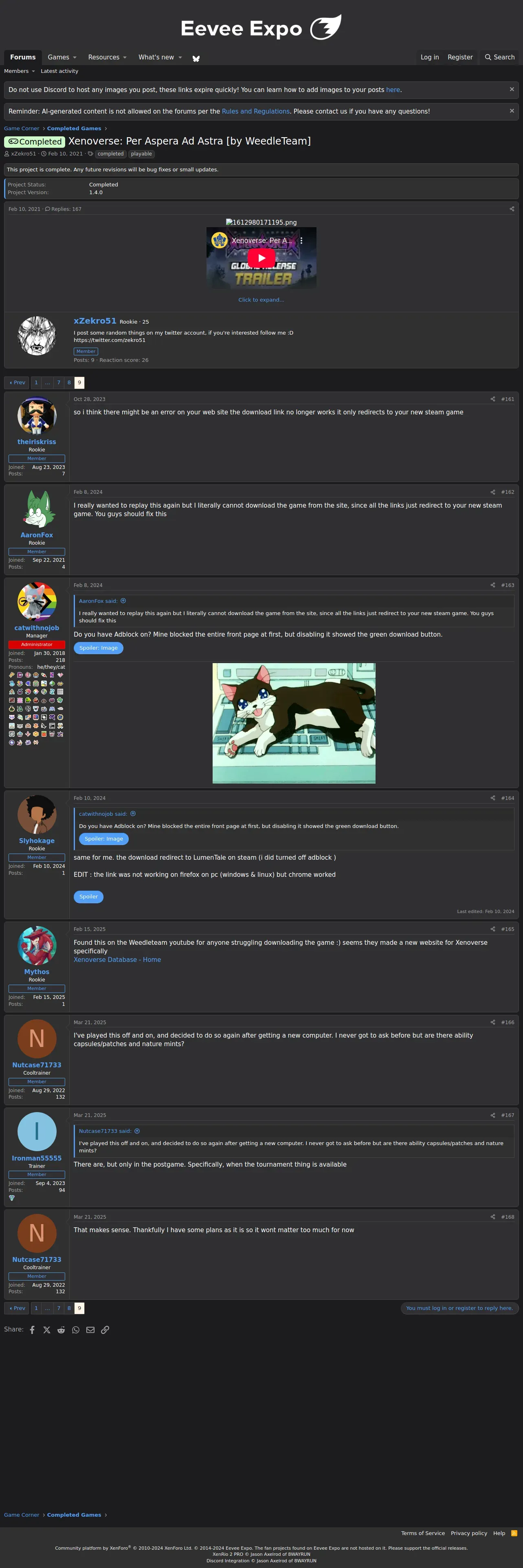Viewport: 523px width, 1568px height.
Task: Go to page 1 in bottom pagination
Action: click(36, 1308)
